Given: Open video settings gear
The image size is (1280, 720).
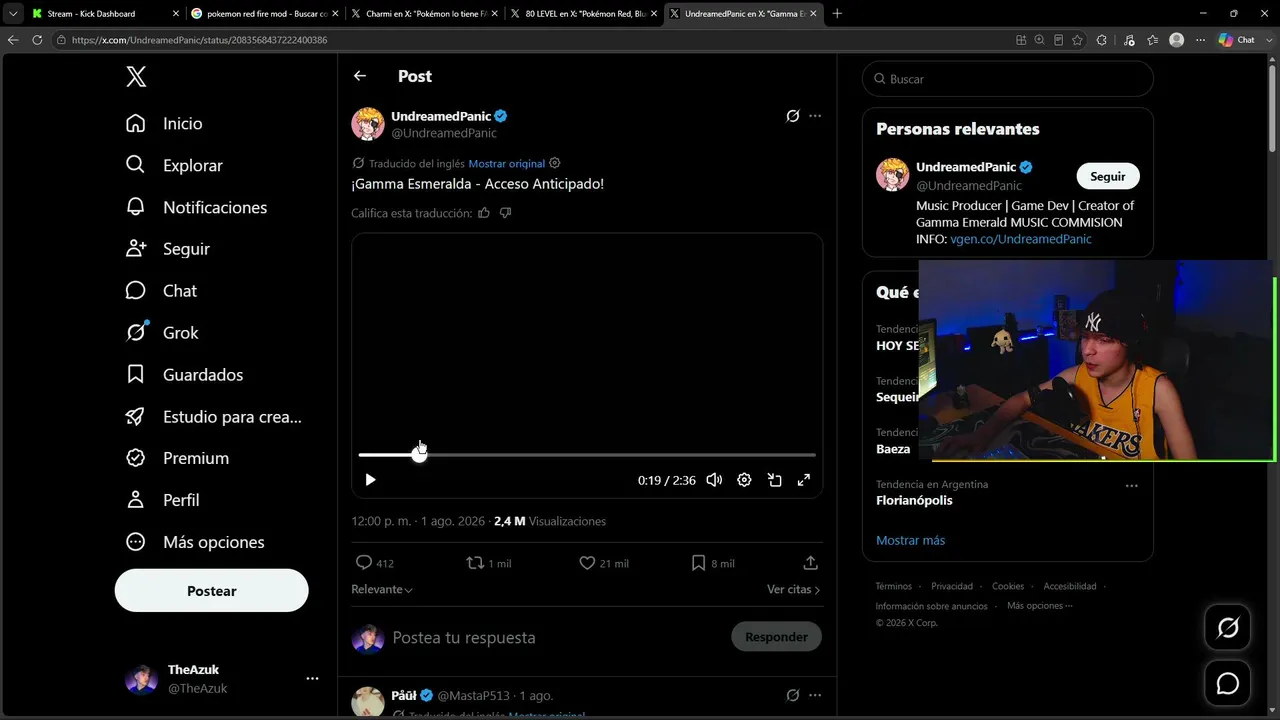Looking at the screenshot, I should [x=744, y=480].
